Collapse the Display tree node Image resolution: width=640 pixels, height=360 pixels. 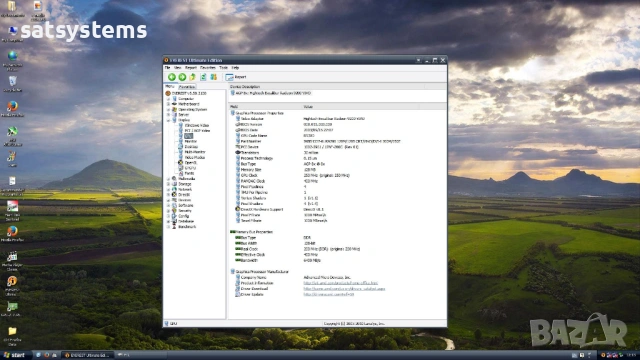point(168,120)
